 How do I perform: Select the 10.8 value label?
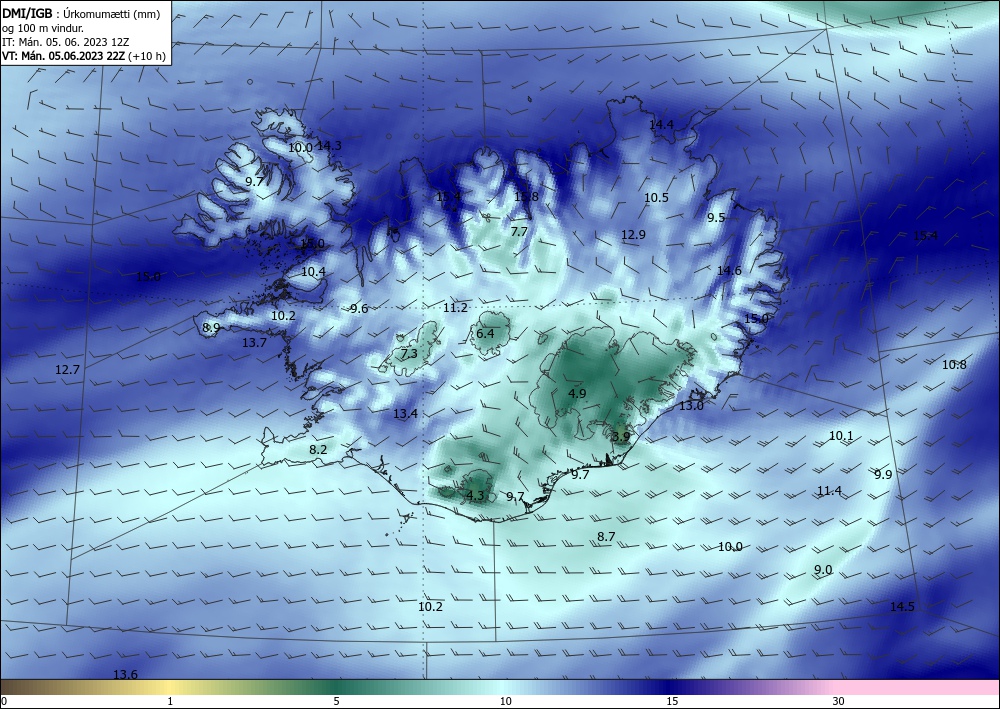pos(954,365)
